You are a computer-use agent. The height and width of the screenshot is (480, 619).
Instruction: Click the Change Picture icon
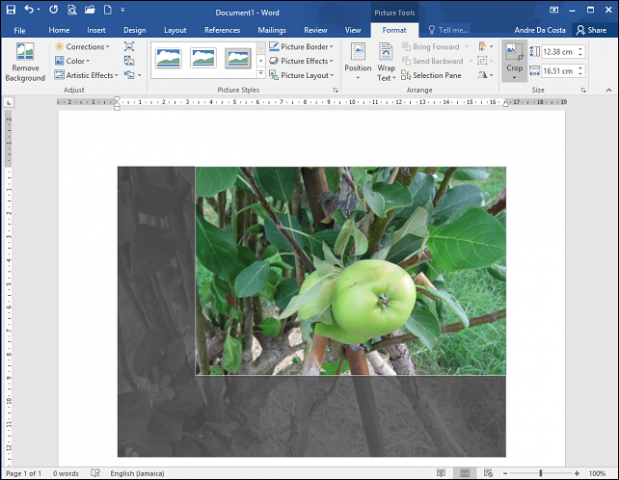129,61
